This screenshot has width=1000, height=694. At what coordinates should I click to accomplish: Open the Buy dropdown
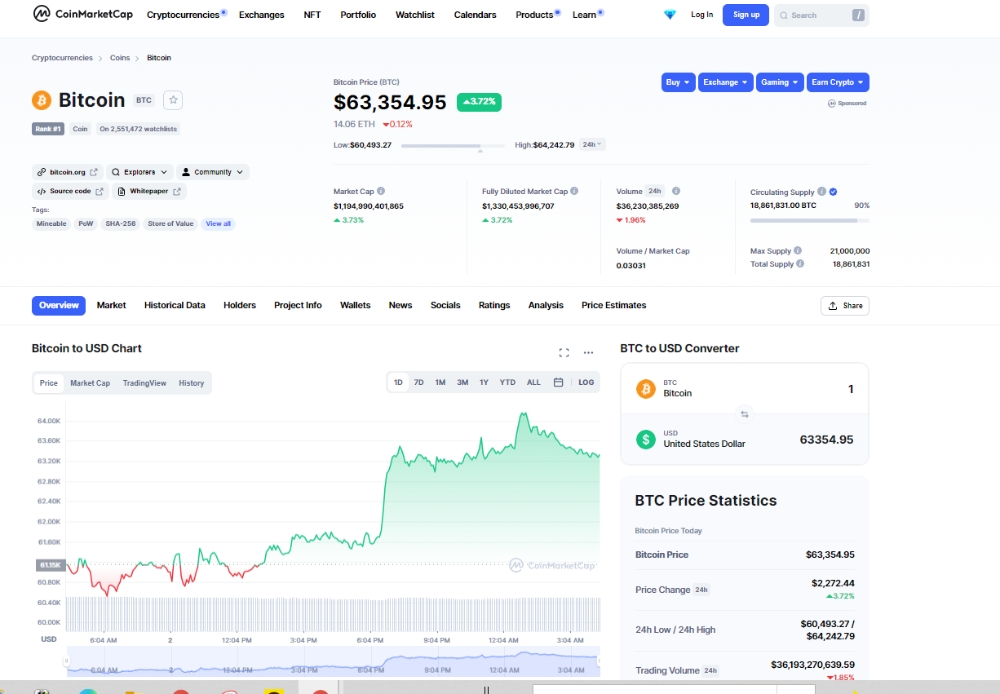pyautogui.click(x=678, y=82)
